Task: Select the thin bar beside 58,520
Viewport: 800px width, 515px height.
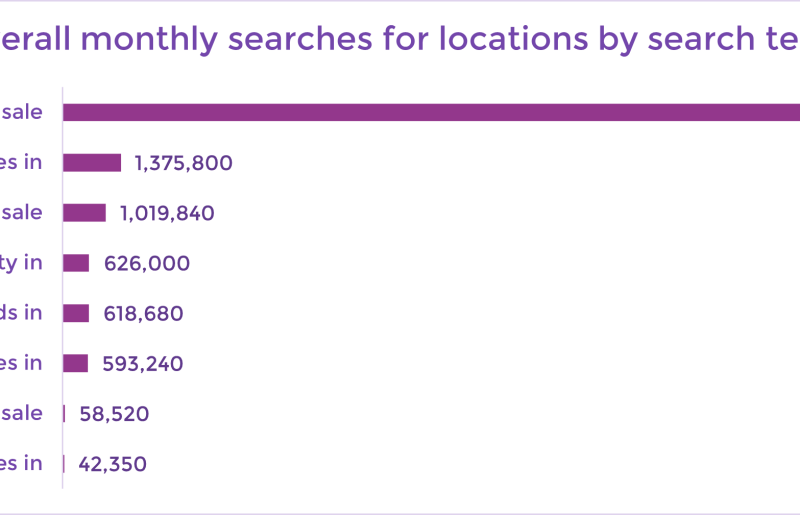Action: 64,413
